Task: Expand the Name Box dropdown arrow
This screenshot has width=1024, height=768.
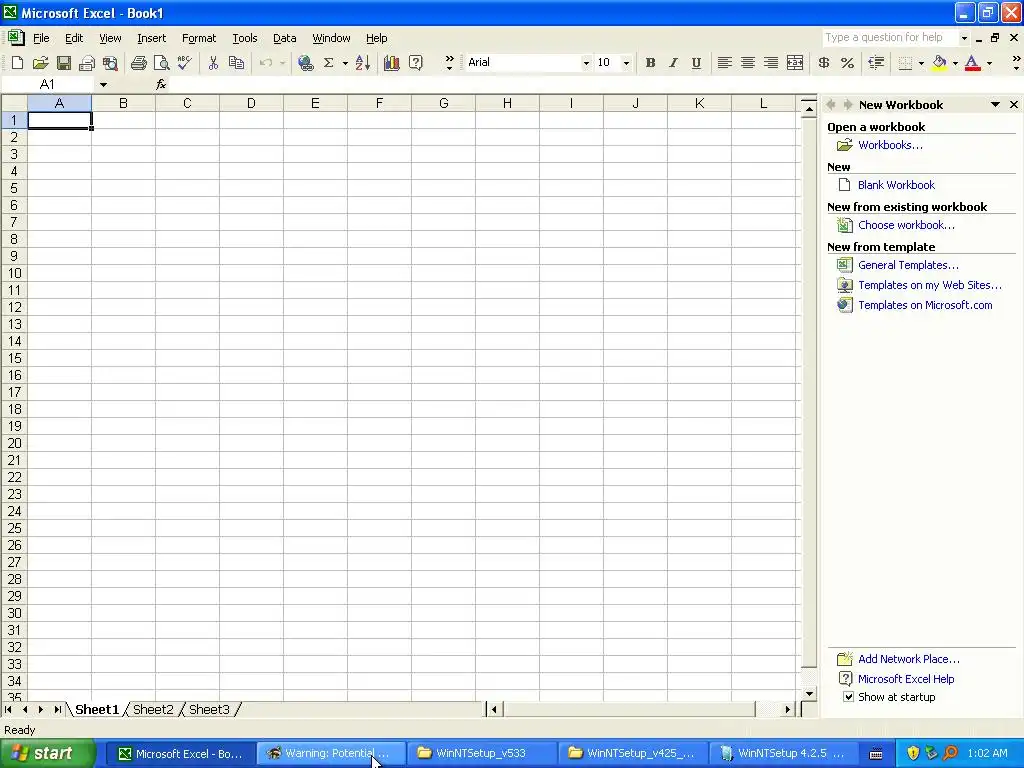Action: [x=103, y=85]
